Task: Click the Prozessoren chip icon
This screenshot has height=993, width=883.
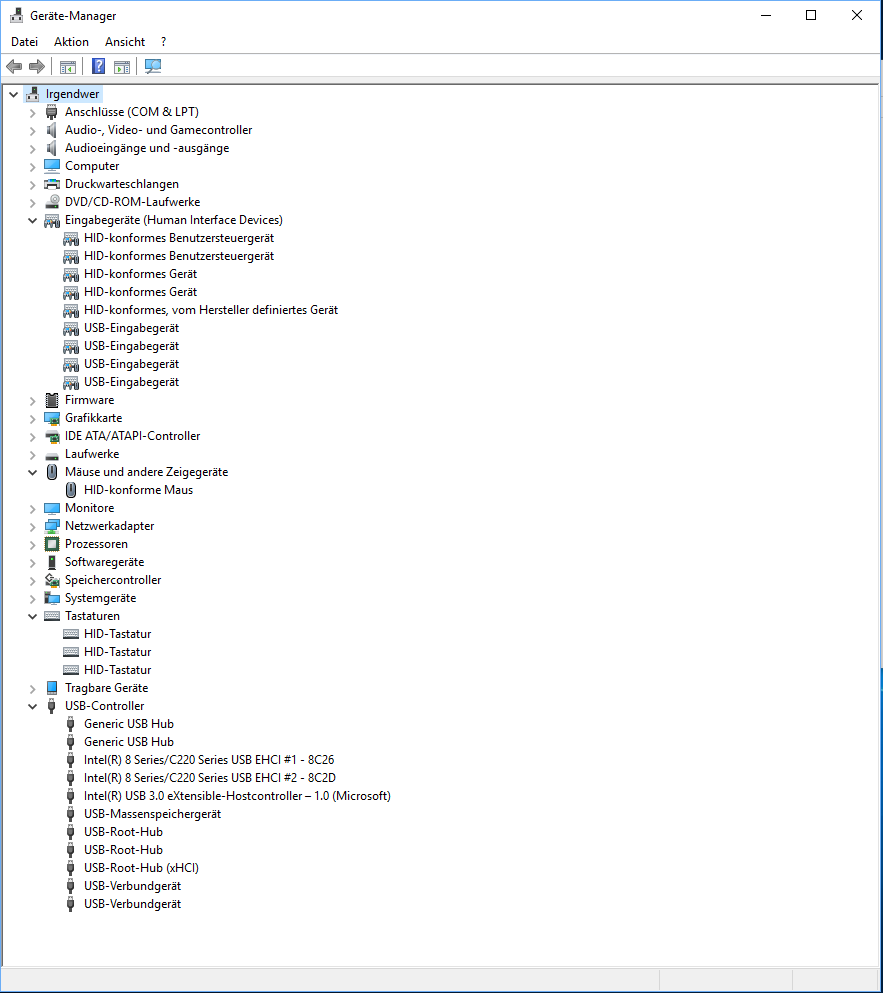Action: click(52, 544)
